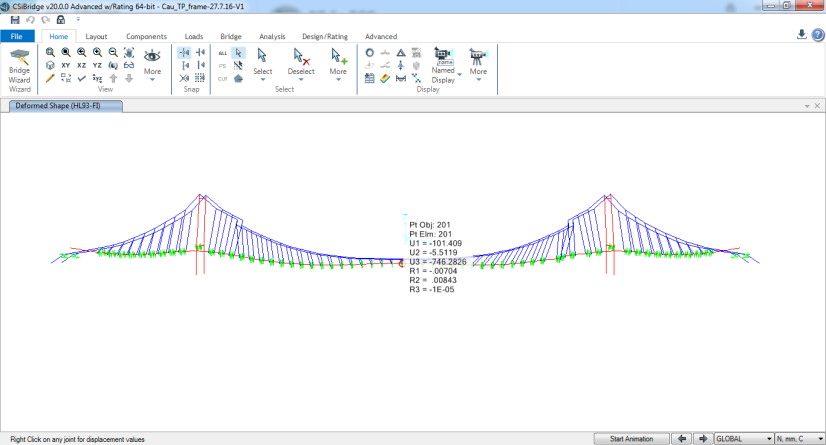Switch to the Advanced ribbon tab
Viewport: 826px width, 445px height.
(x=381, y=36)
